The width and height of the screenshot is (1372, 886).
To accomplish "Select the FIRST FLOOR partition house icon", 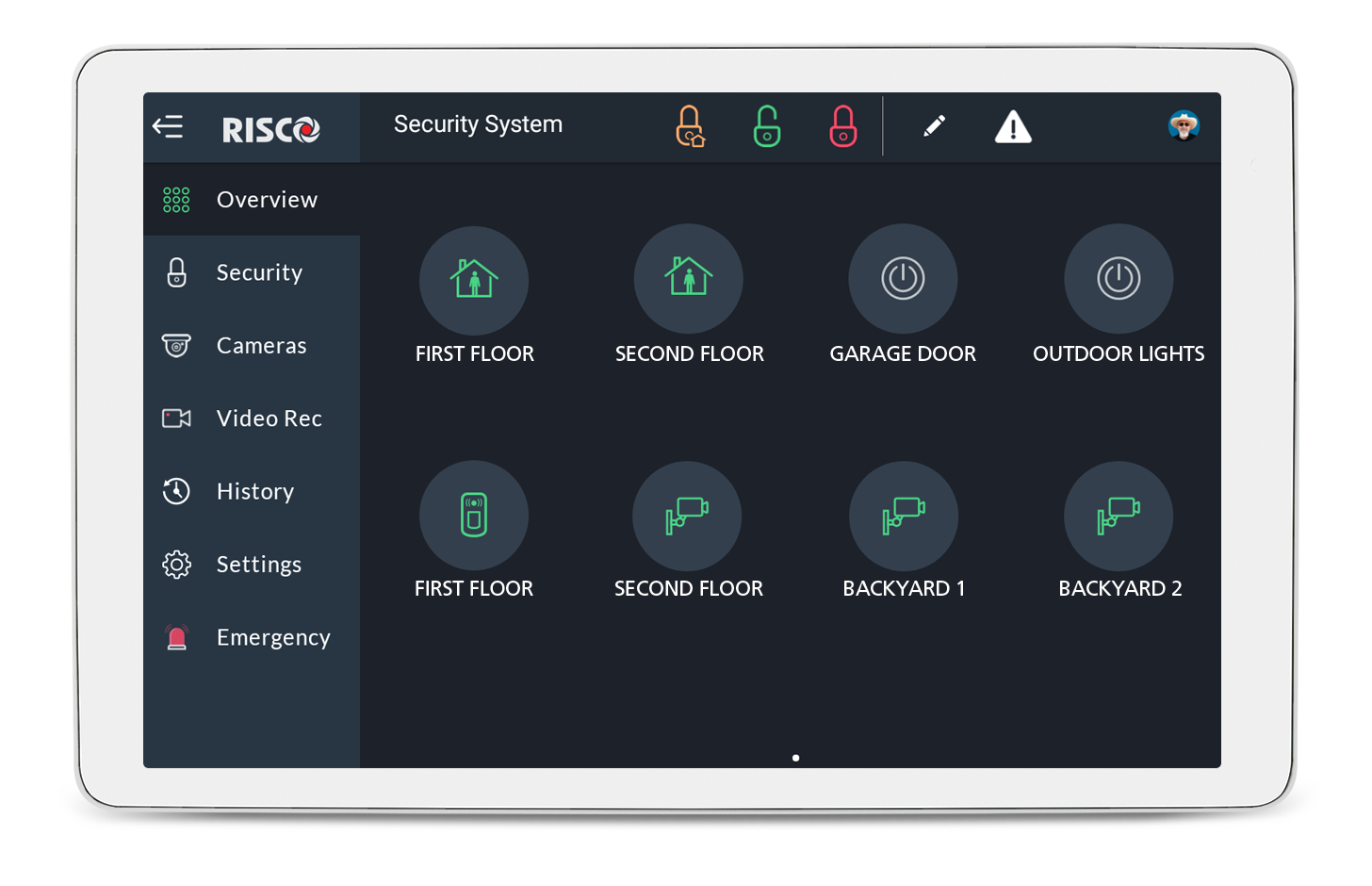I will 474,279.
